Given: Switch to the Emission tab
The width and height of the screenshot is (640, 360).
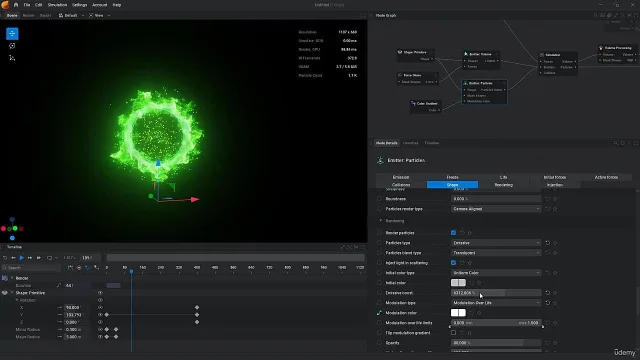Looking at the screenshot, I should [401, 177].
